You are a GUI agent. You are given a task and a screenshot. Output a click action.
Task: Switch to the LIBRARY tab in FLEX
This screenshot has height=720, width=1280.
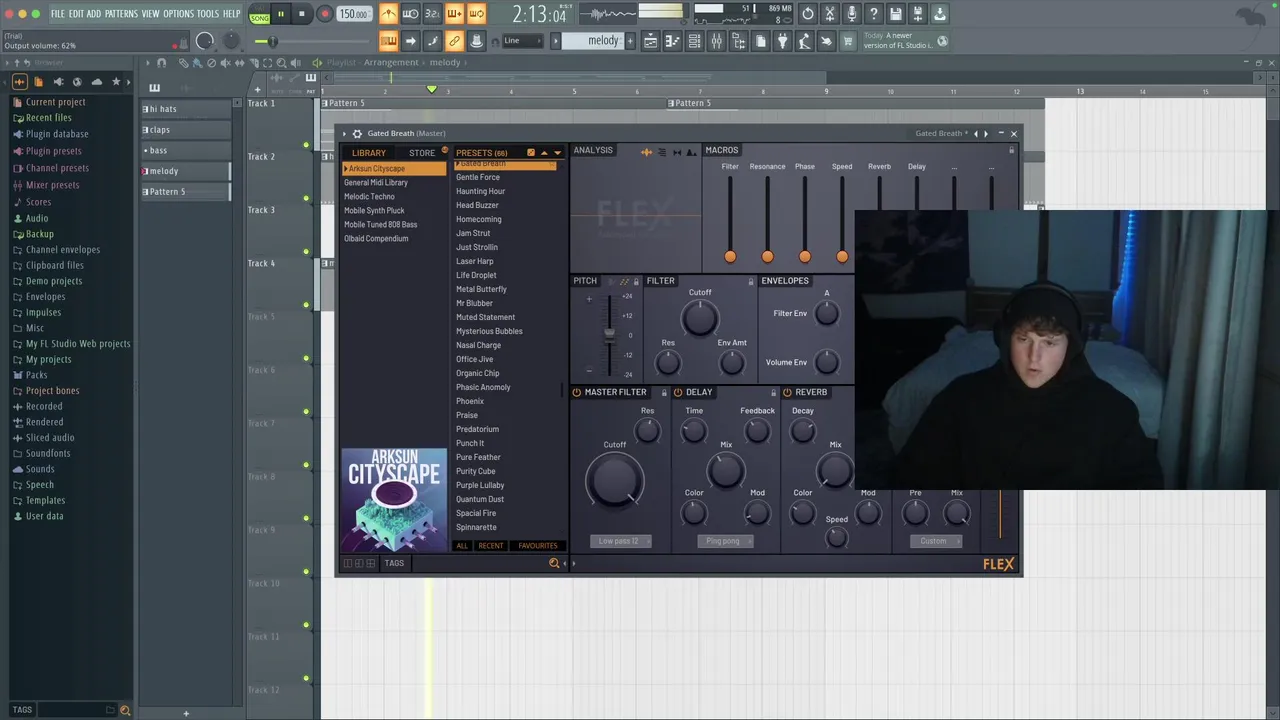(368, 153)
